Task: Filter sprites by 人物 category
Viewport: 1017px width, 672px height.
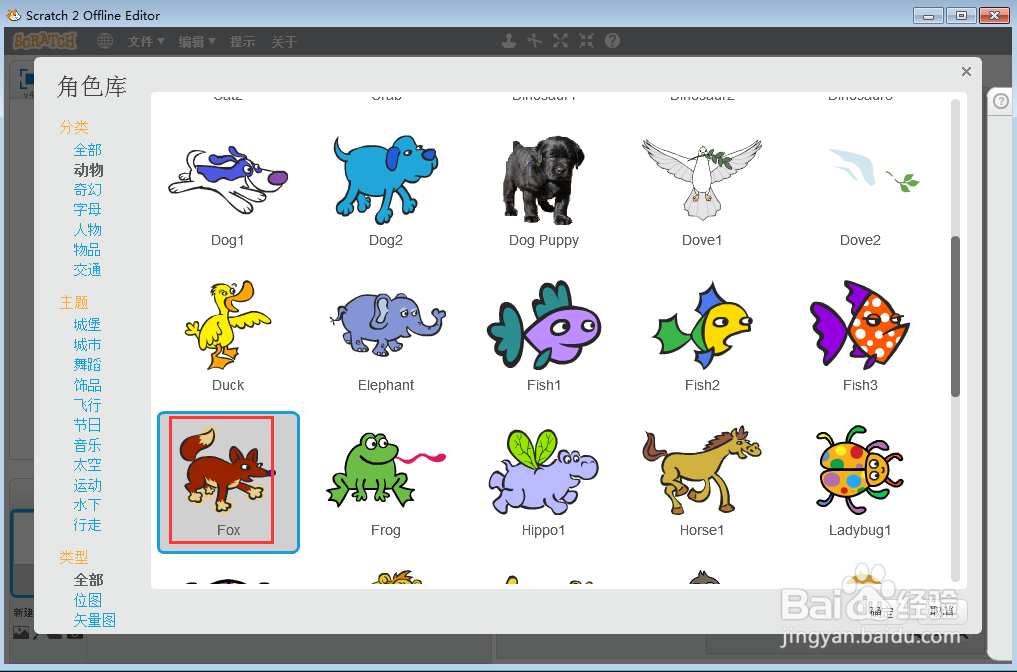Action: 88,230
